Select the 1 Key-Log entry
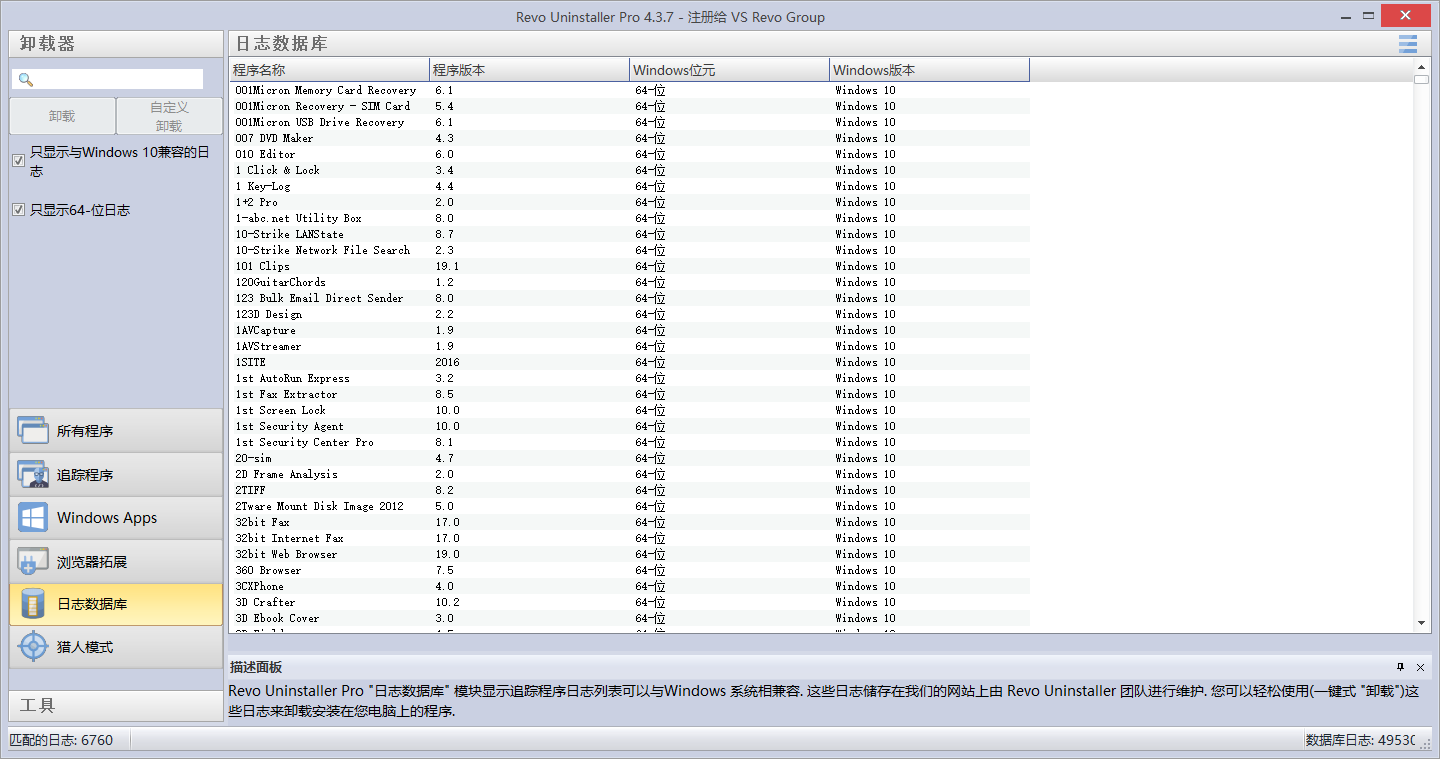This screenshot has width=1440, height=759. pos(630,186)
